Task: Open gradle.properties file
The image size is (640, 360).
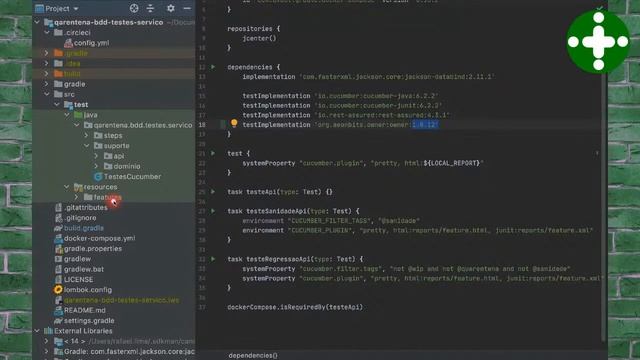Action: [93, 248]
